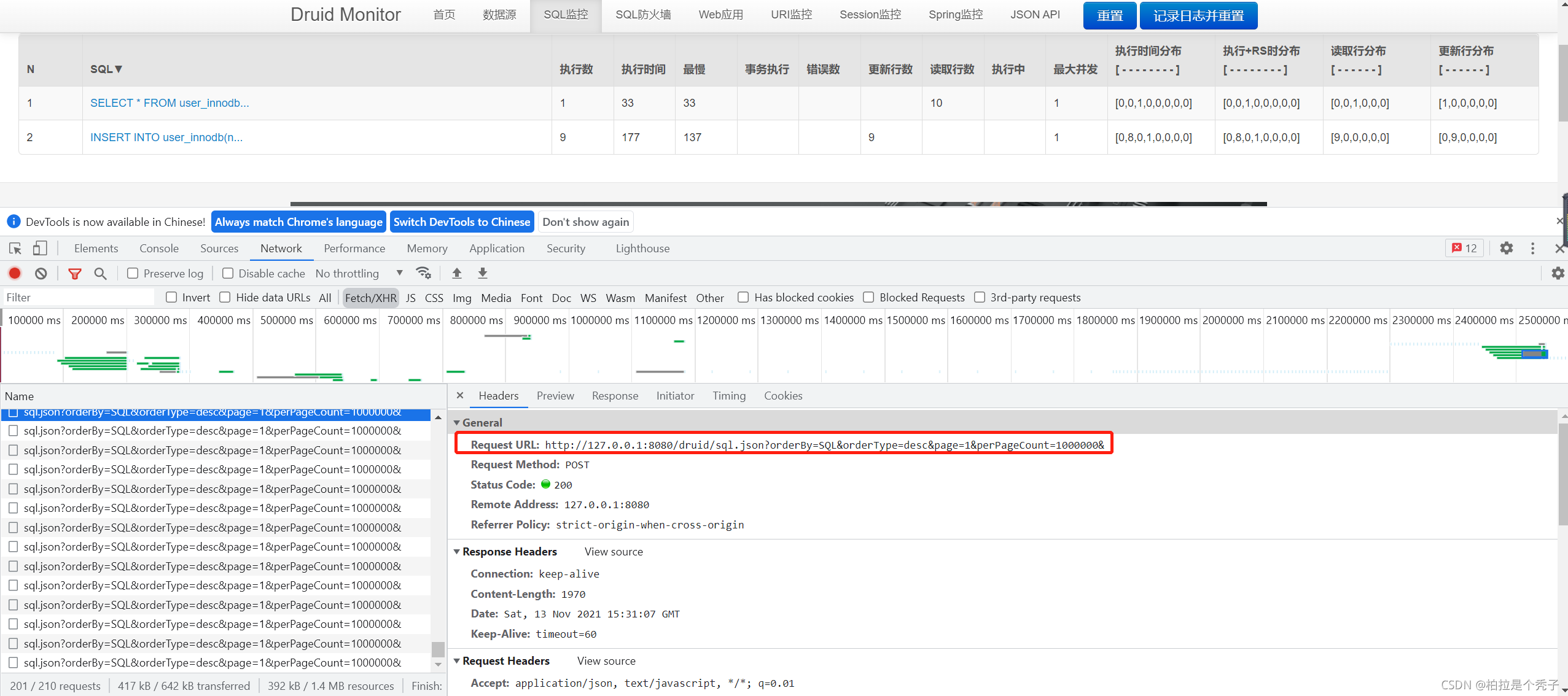The width and height of the screenshot is (1568, 696).
Task: Collapse the Request Headers section
Action: pyautogui.click(x=456, y=661)
